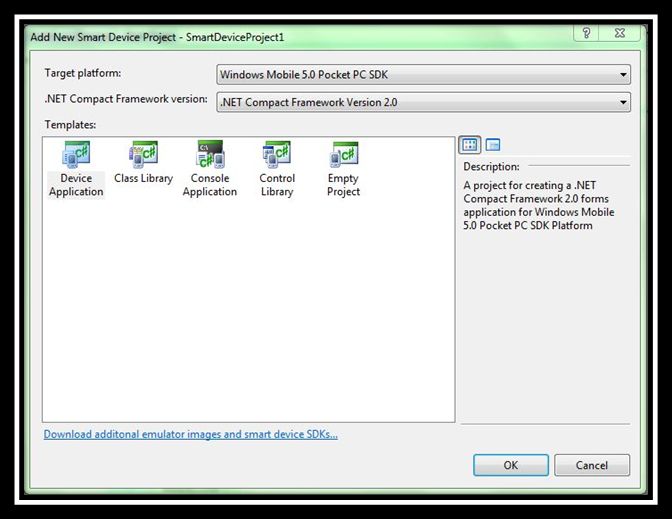Click the Console Application label text
The height and width of the screenshot is (519, 672).
click(210, 185)
